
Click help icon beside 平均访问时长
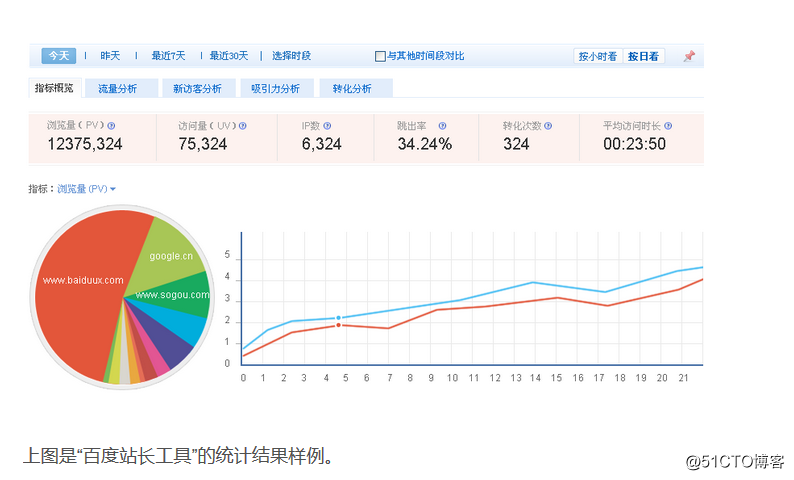pyautogui.click(x=668, y=126)
